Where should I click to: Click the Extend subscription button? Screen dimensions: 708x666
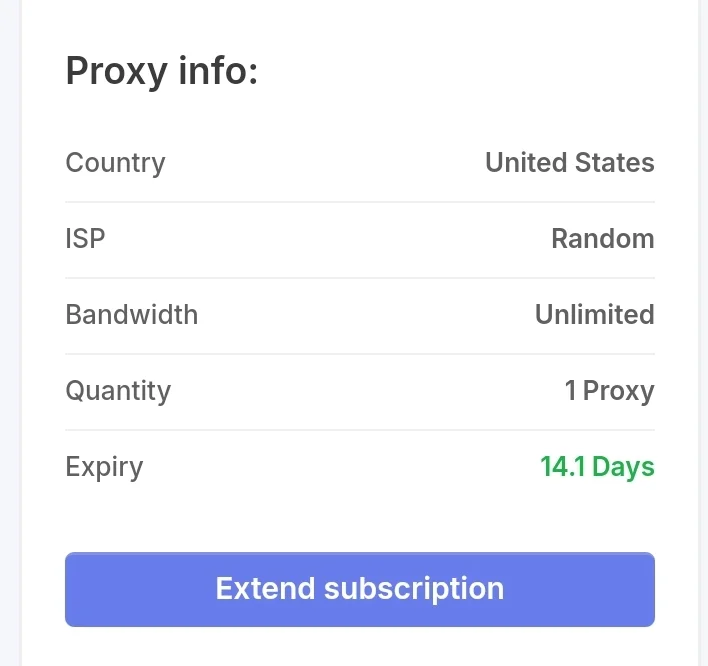[x=360, y=589]
